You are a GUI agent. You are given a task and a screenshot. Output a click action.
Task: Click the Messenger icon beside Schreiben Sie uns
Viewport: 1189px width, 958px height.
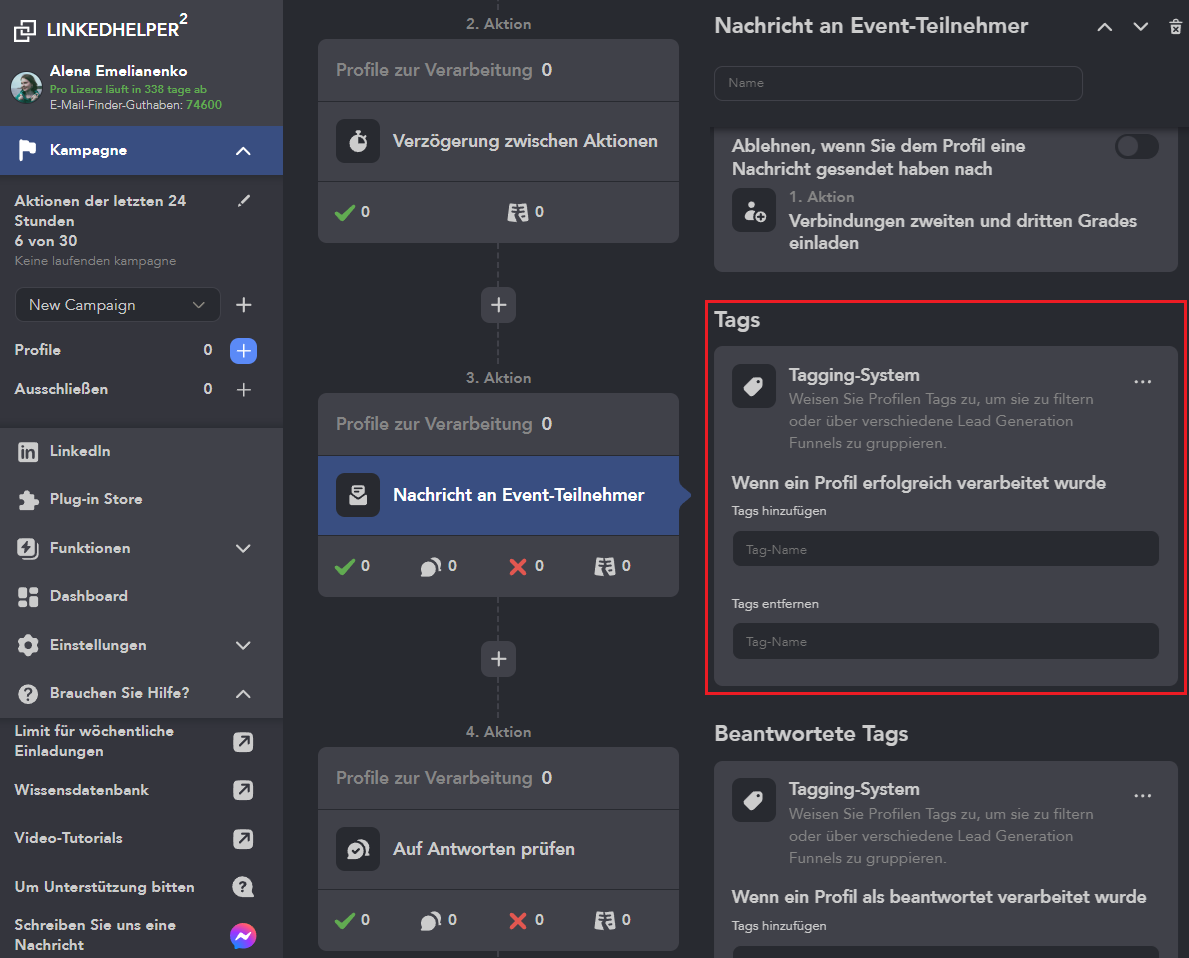[243, 935]
